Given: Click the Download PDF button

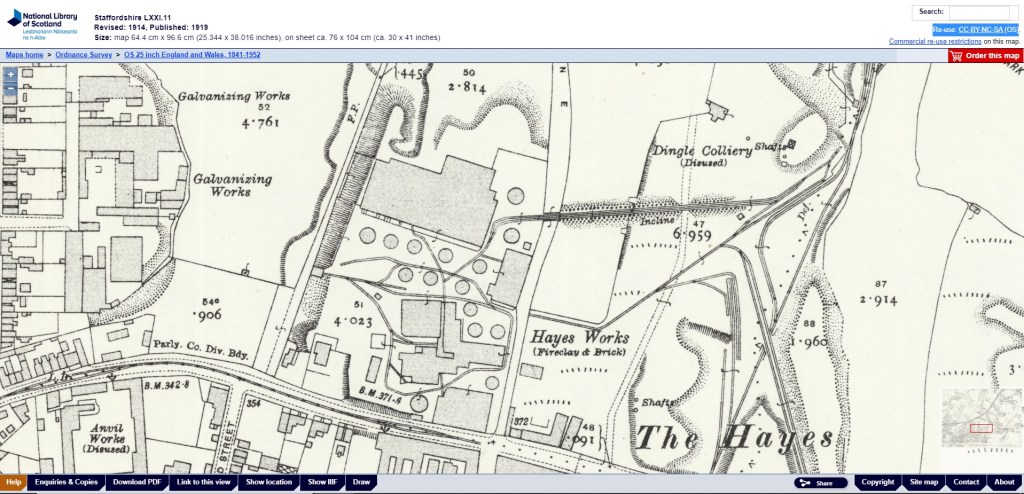Looking at the screenshot, I should pos(137,482).
